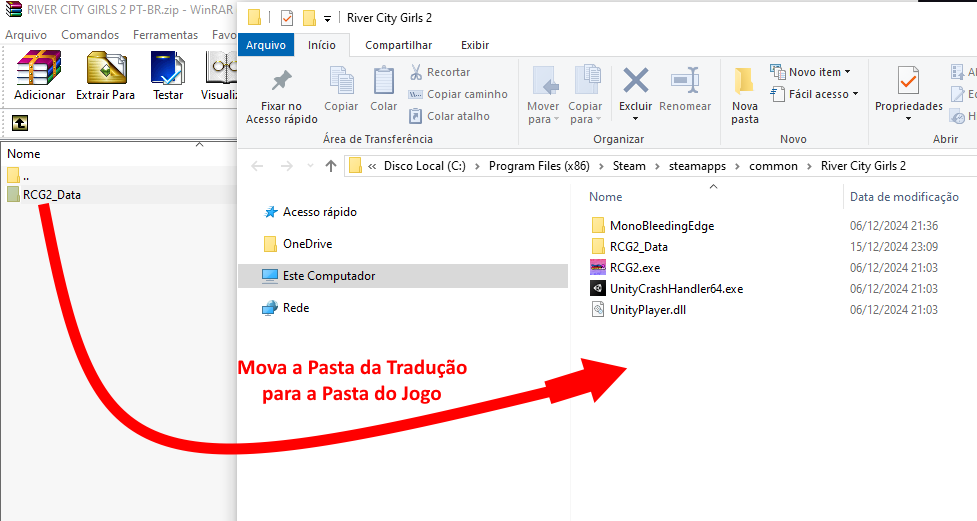Click River City Girls 2 breadcrumb

point(863,166)
